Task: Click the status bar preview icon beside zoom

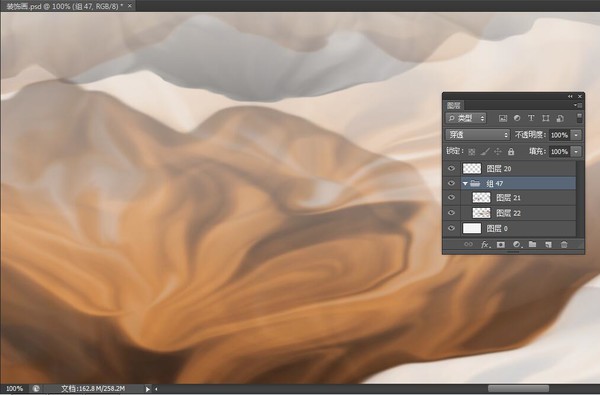Action: [x=36, y=388]
